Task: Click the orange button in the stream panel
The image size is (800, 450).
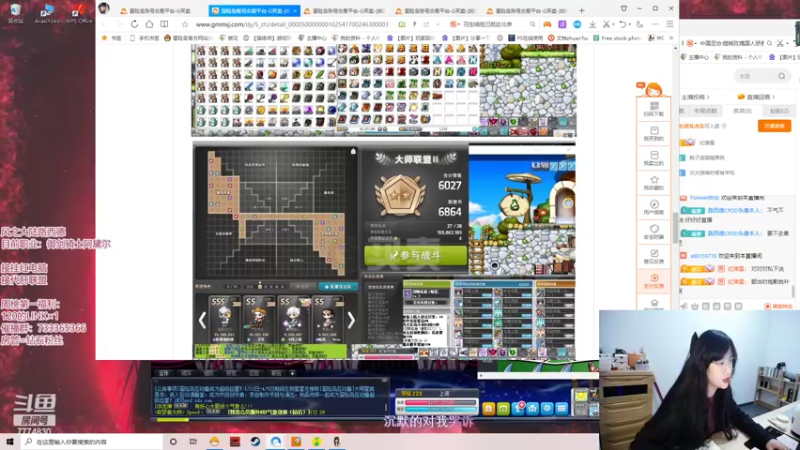Action: coord(774,126)
